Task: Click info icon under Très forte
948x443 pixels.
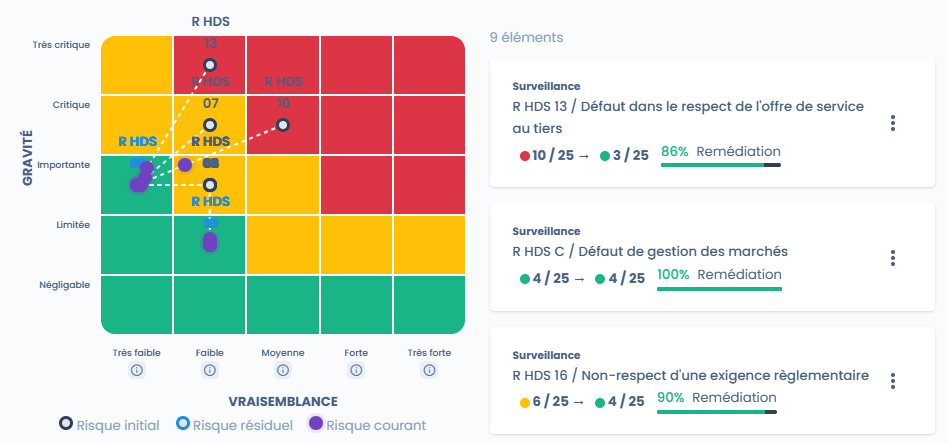Action: pyautogui.click(x=429, y=370)
